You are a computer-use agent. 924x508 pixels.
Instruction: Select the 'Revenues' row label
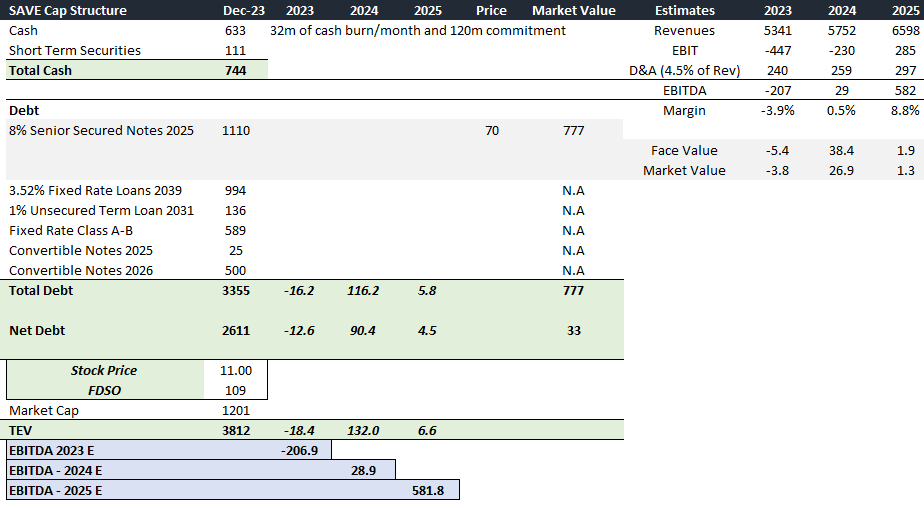click(684, 31)
